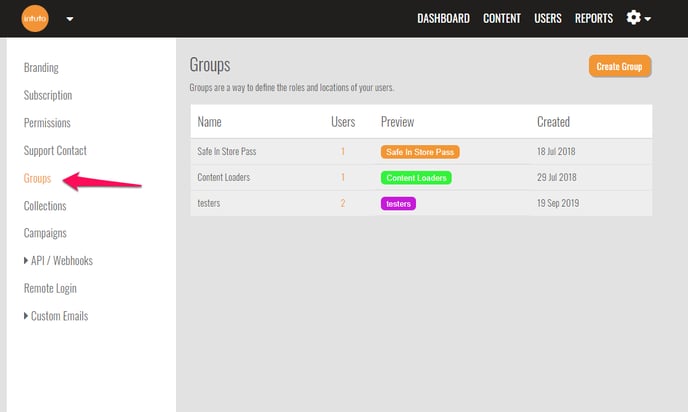
Task: Open Permissions in the sidebar
Action: [47, 123]
